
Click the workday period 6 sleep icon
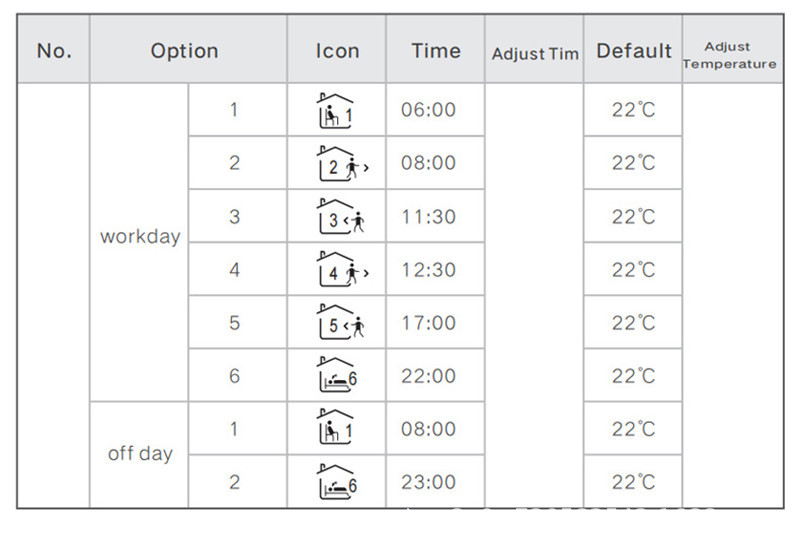coord(336,376)
